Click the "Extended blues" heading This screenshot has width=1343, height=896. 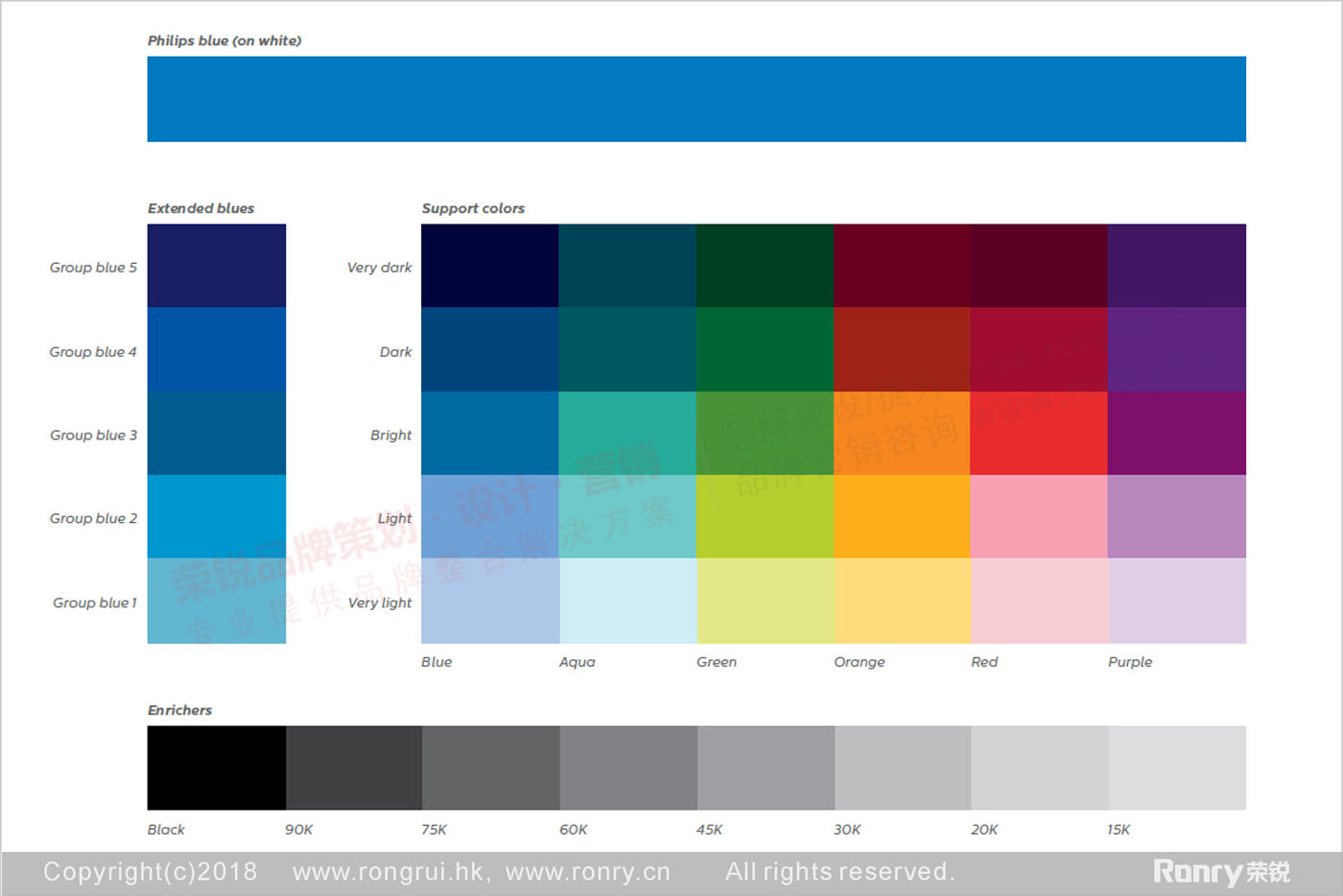200,208
